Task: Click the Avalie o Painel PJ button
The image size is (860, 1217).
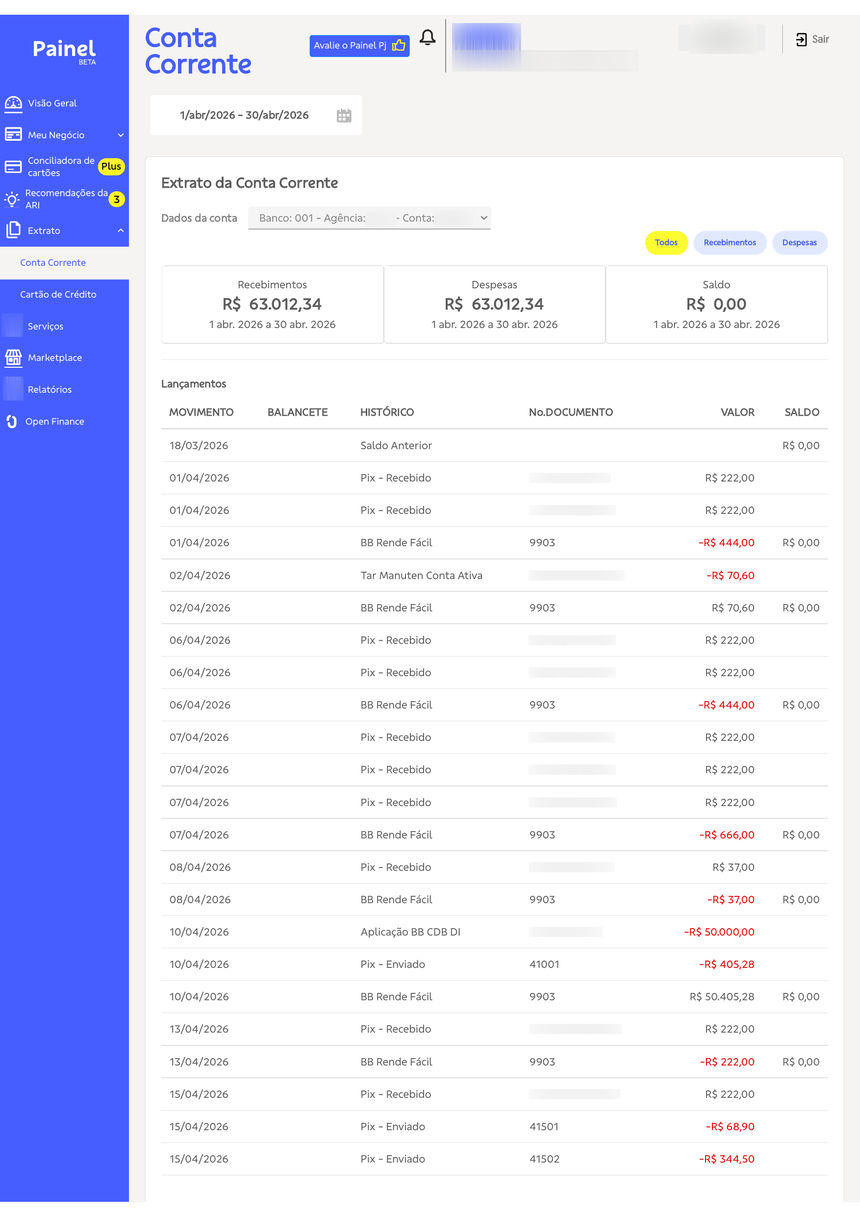Action: 360,45
